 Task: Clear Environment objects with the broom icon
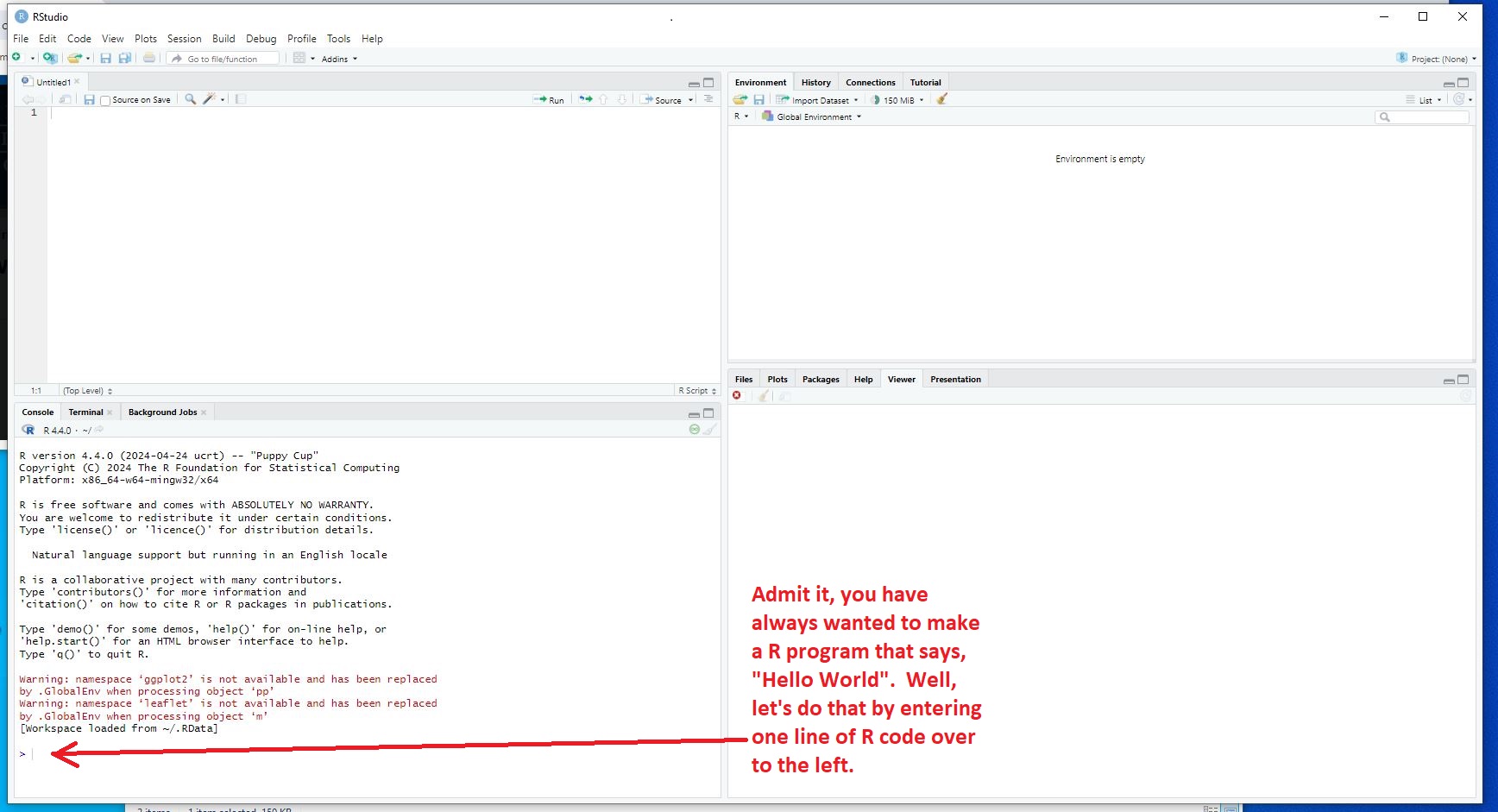pyautogui.click(x=942, y=99)
